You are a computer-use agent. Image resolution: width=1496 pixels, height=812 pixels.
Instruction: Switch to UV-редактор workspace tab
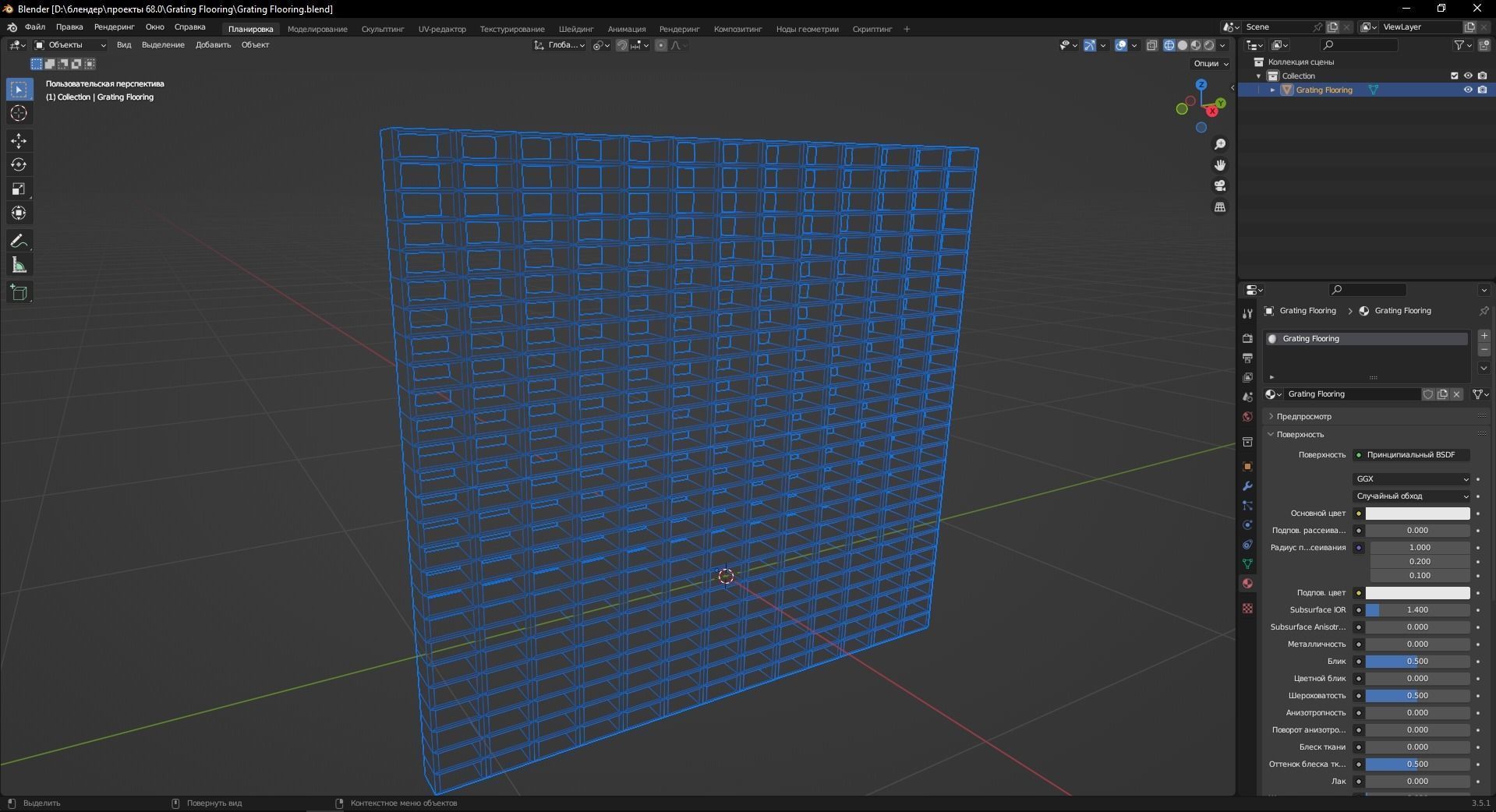tap(442, 30)
